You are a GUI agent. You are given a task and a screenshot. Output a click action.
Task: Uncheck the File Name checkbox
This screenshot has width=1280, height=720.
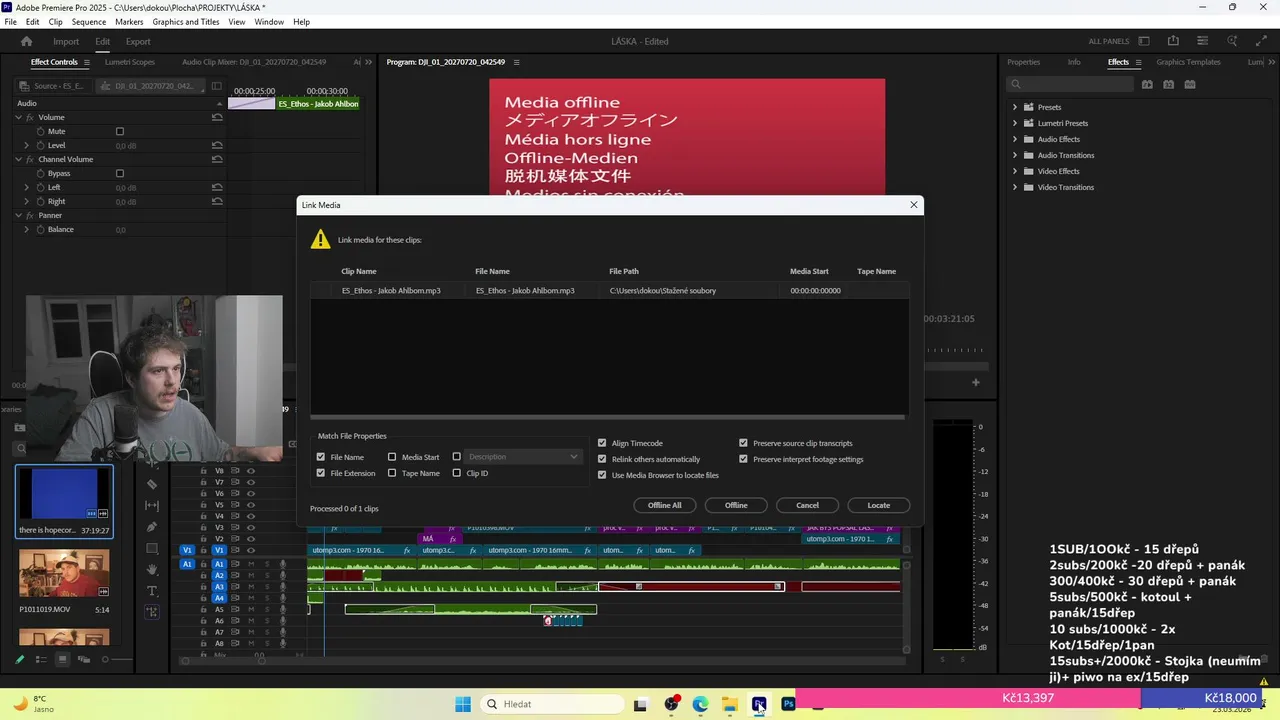[x=321, y=457]
